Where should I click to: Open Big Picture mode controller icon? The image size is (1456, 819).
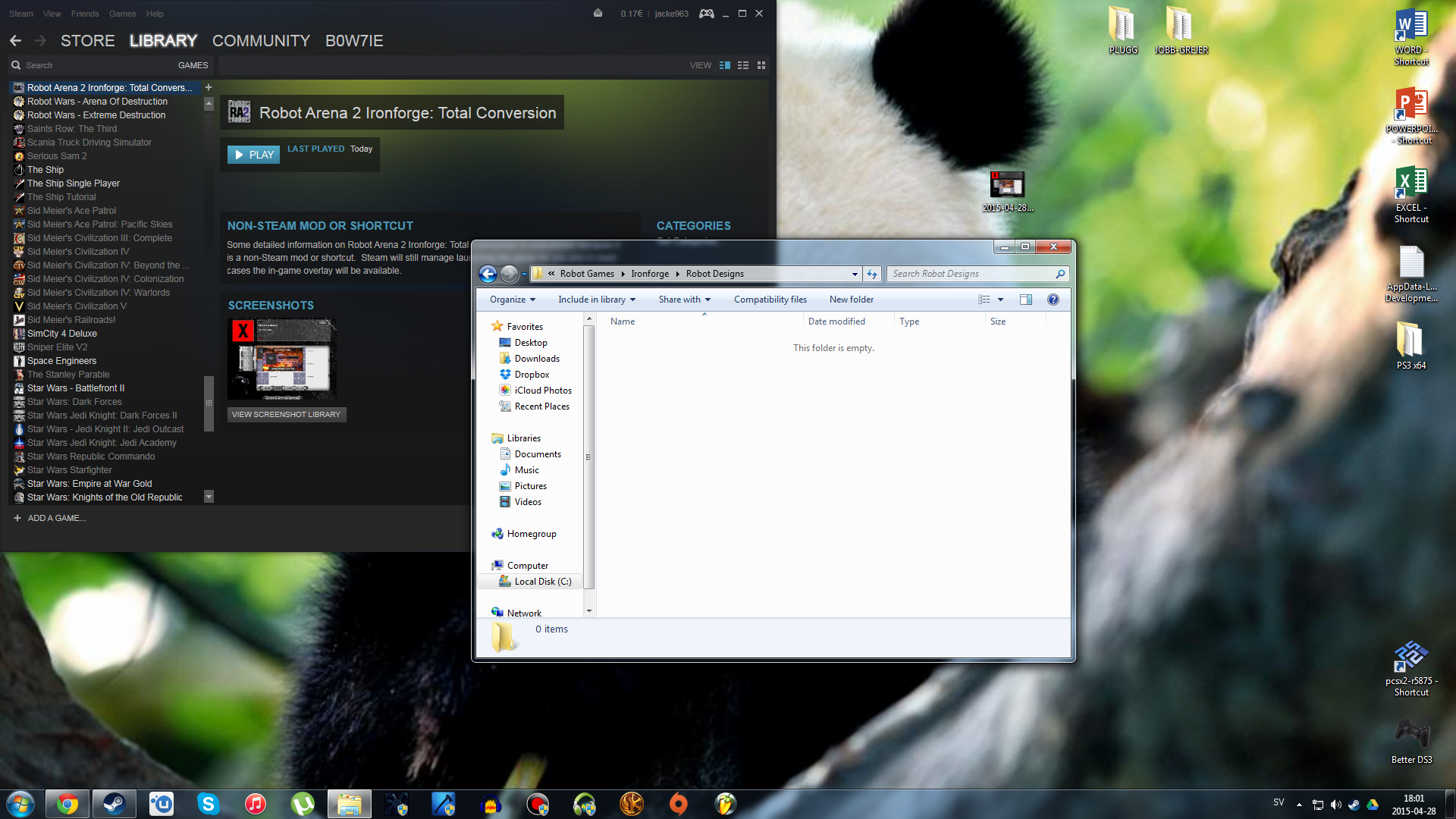coord(706,14)
